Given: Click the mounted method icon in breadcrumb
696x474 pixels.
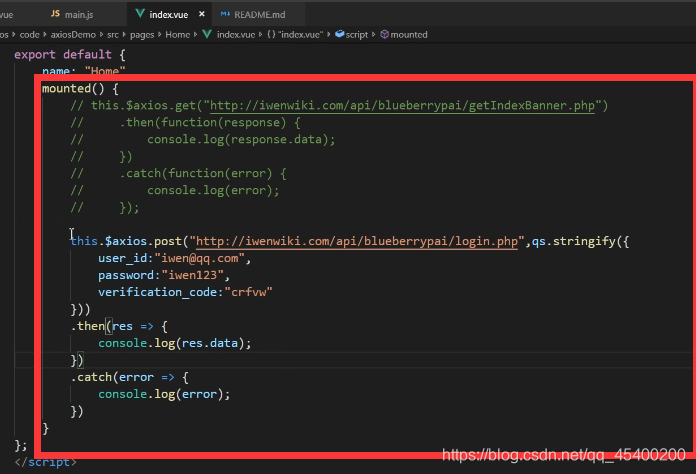Looking at the screenshot, I should [384, 34].
